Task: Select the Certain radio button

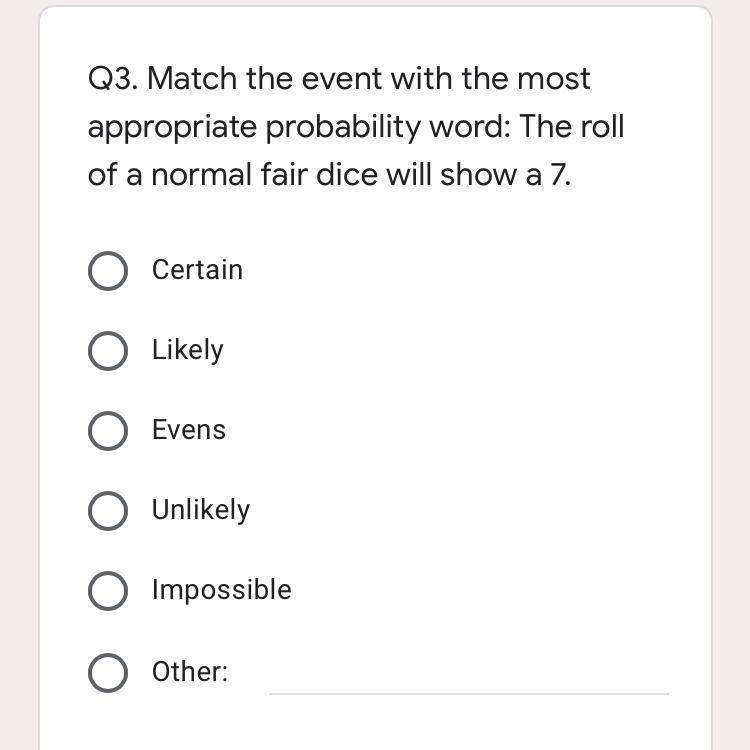Action: (x=108, y=271)
